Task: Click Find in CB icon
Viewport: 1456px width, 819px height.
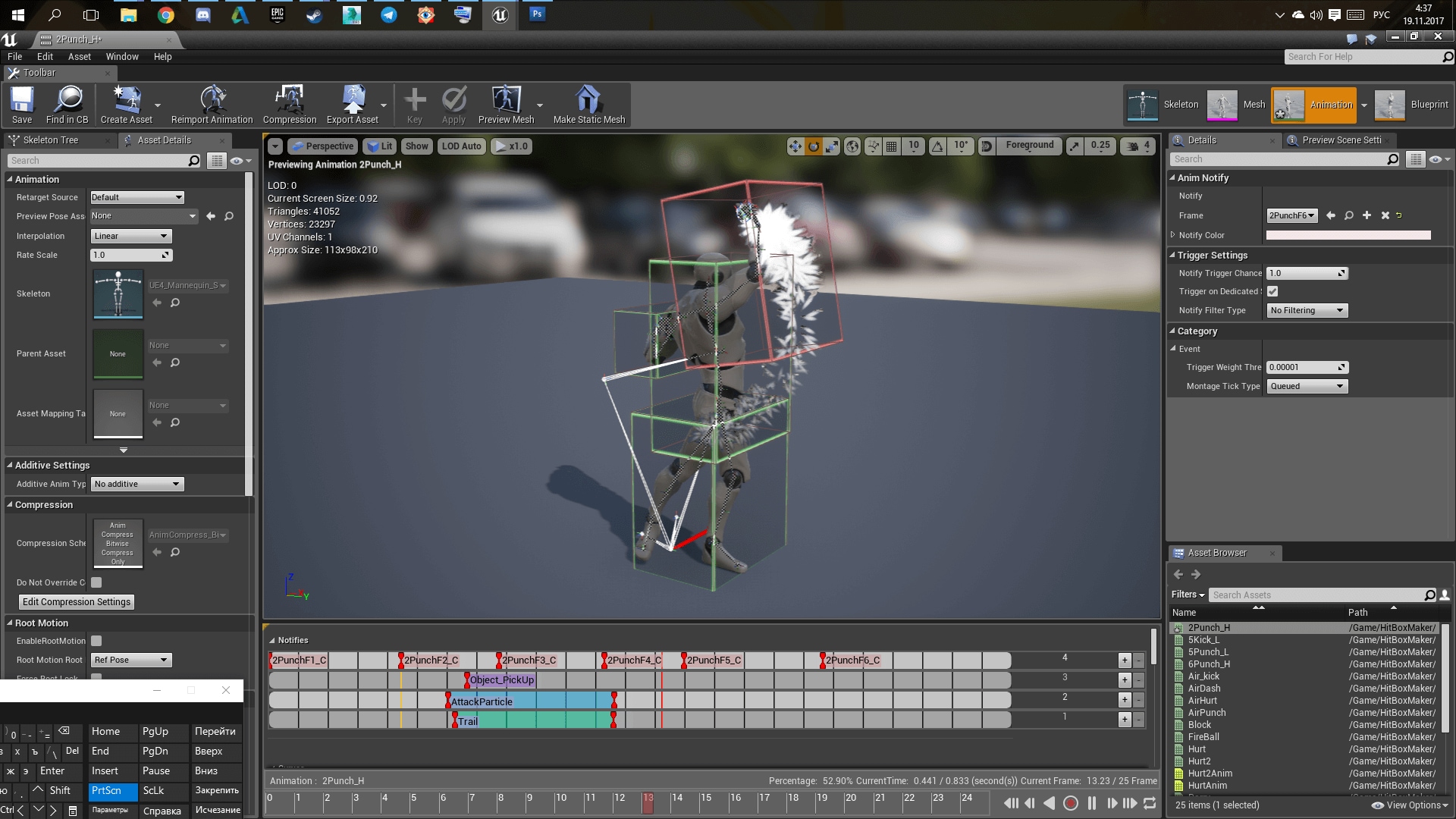Action: point(67,105)
